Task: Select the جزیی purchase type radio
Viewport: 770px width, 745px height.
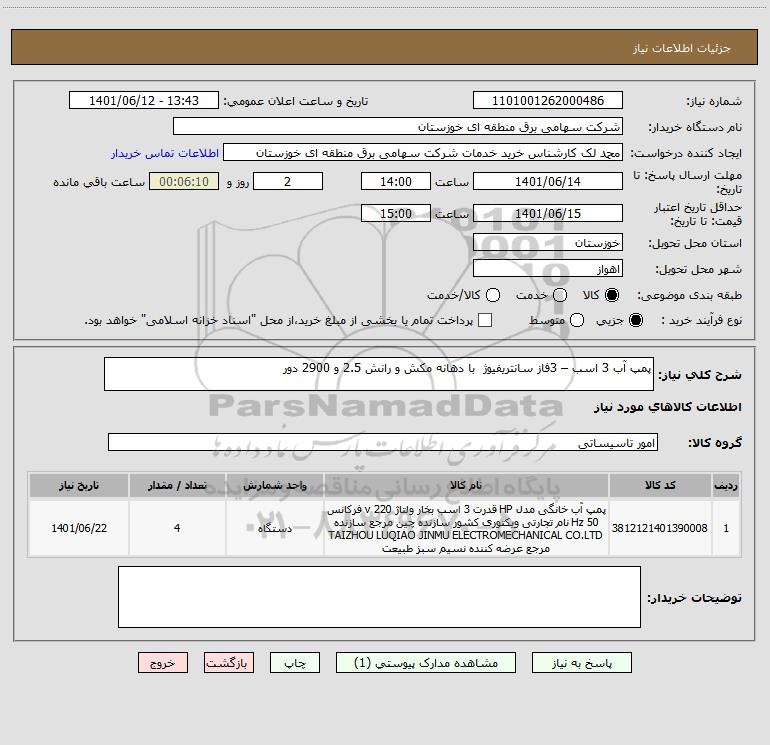Action: click(x=635, y=320)
